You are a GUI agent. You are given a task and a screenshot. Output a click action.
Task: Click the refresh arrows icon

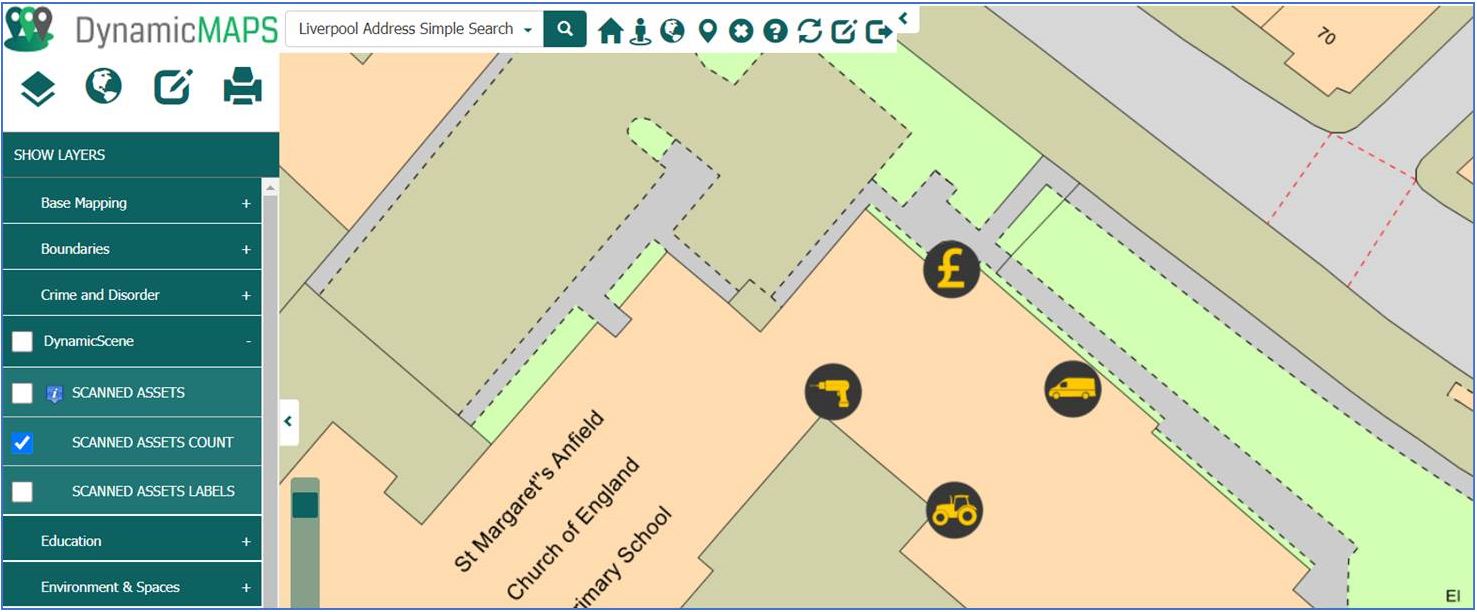[x=809, y=31]
